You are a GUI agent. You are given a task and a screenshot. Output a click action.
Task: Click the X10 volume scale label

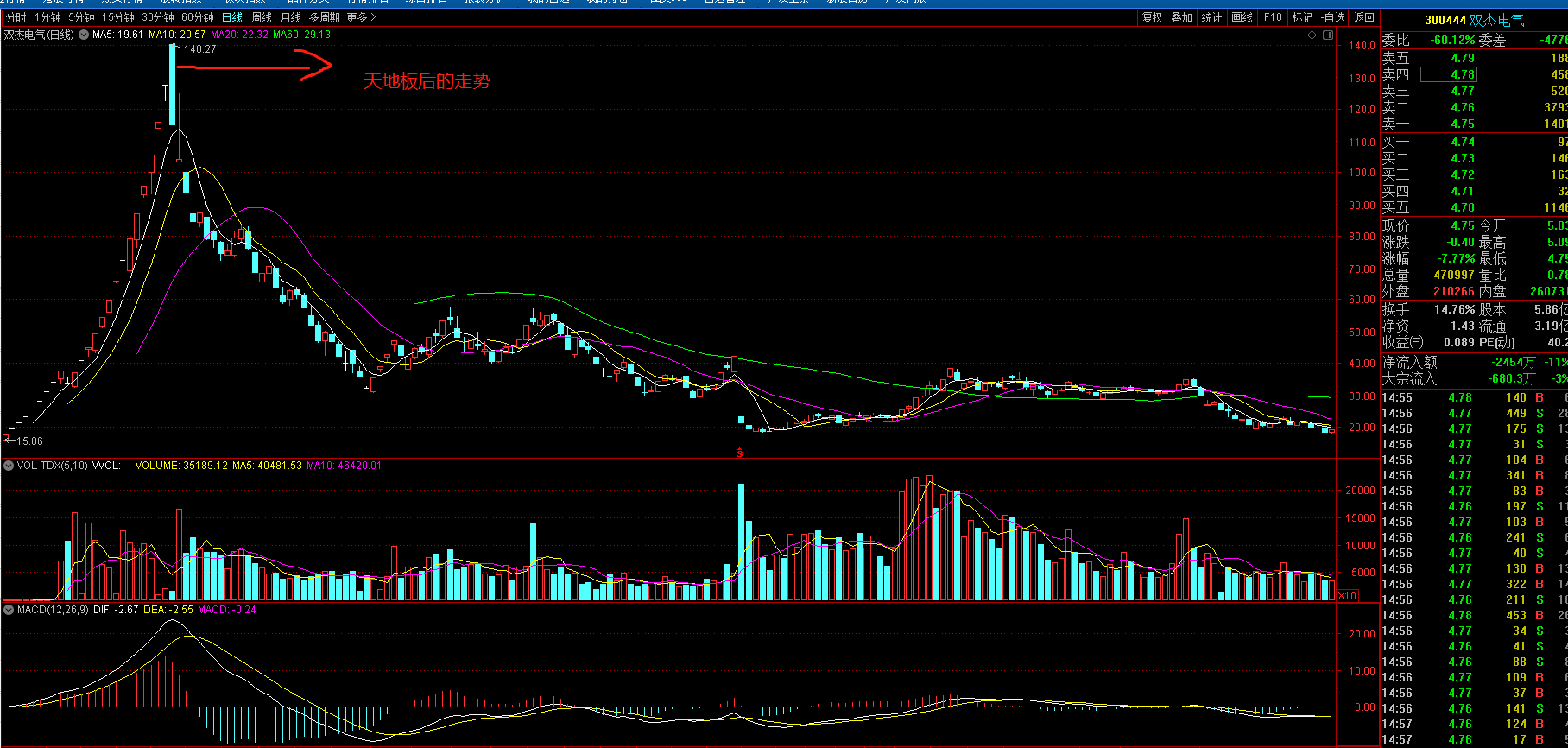point(1346,595)
